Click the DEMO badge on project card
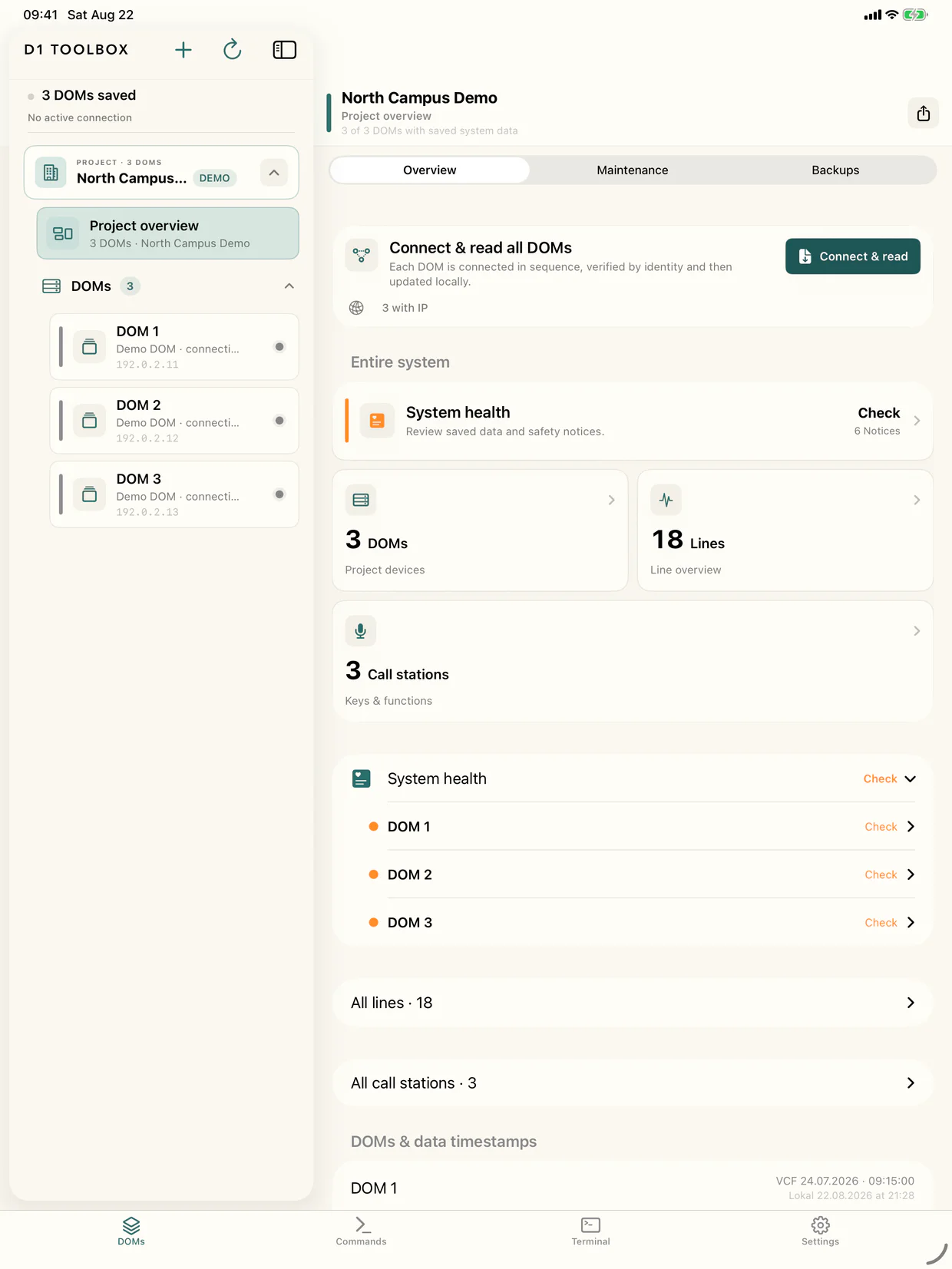 (x=214, y=178)
